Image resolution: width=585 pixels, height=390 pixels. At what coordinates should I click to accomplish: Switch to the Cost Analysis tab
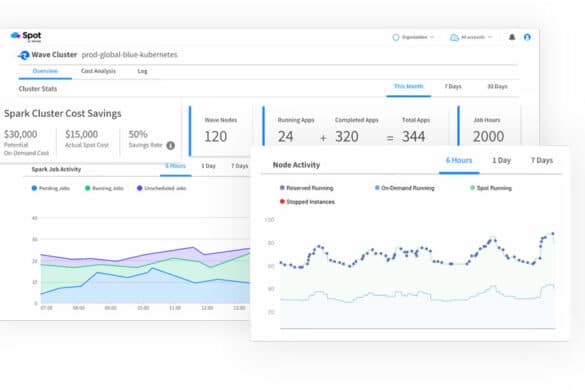98,71
